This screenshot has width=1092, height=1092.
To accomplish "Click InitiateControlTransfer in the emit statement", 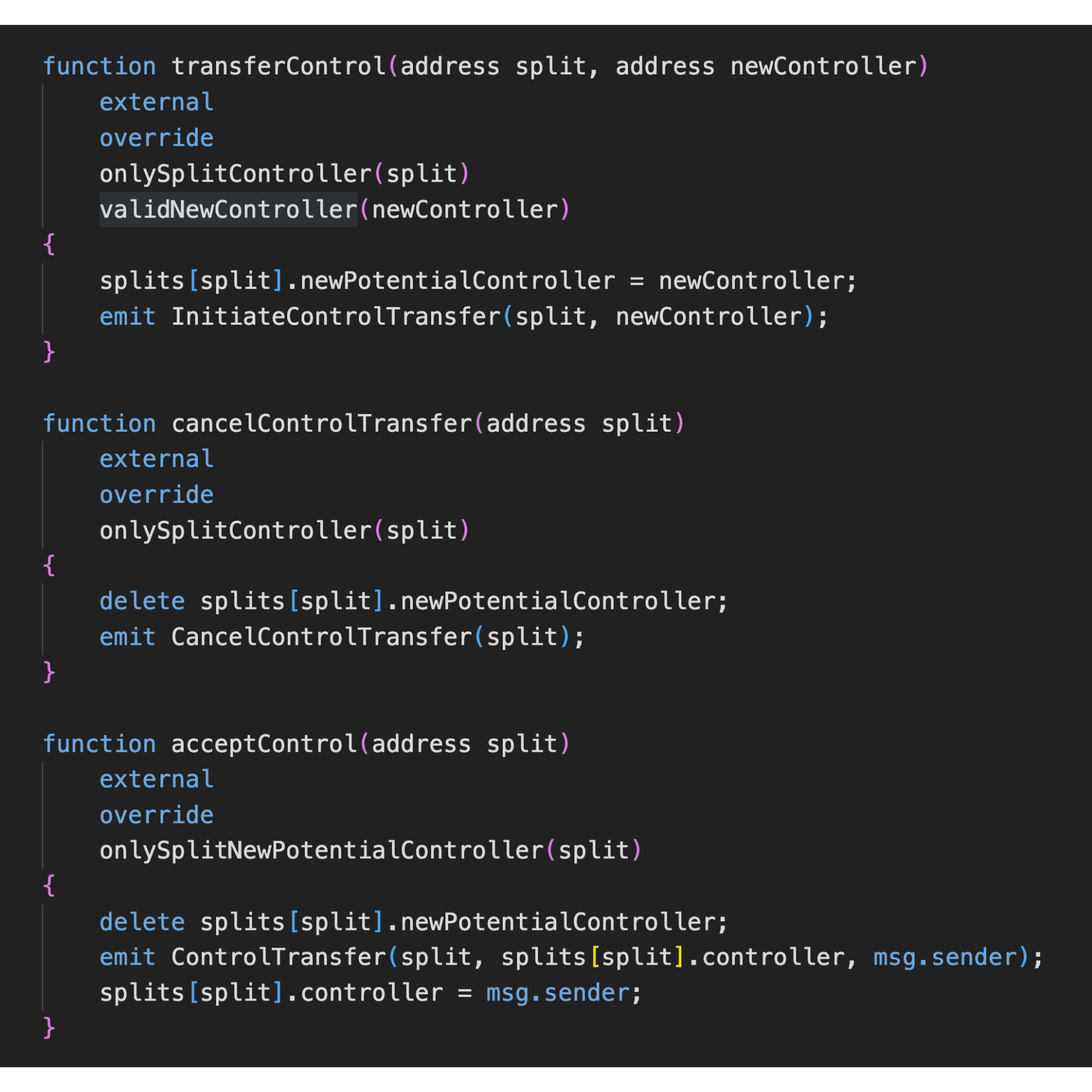I will [336, 317].
